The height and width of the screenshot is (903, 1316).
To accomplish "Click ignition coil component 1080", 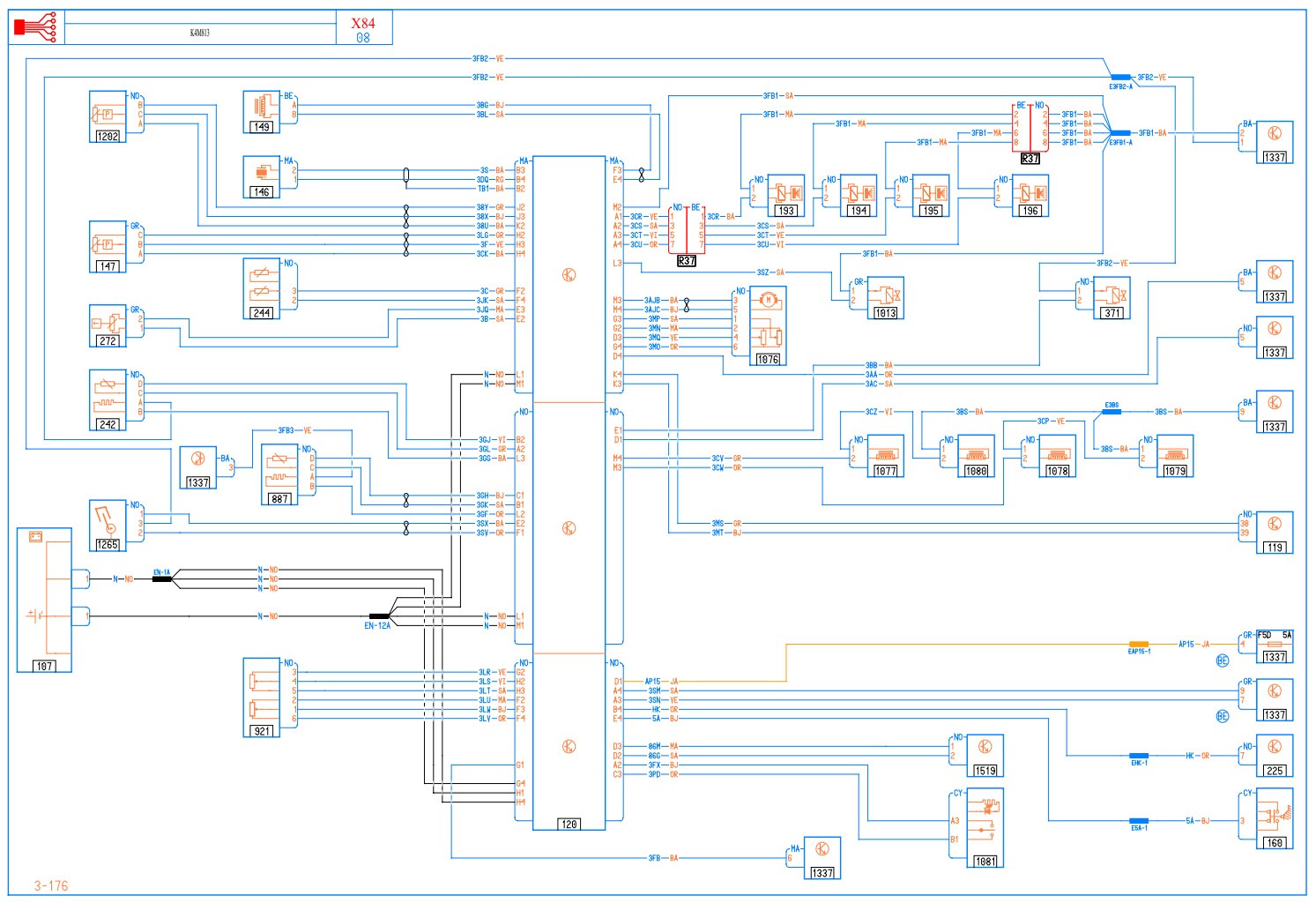I will pos(977,456).
